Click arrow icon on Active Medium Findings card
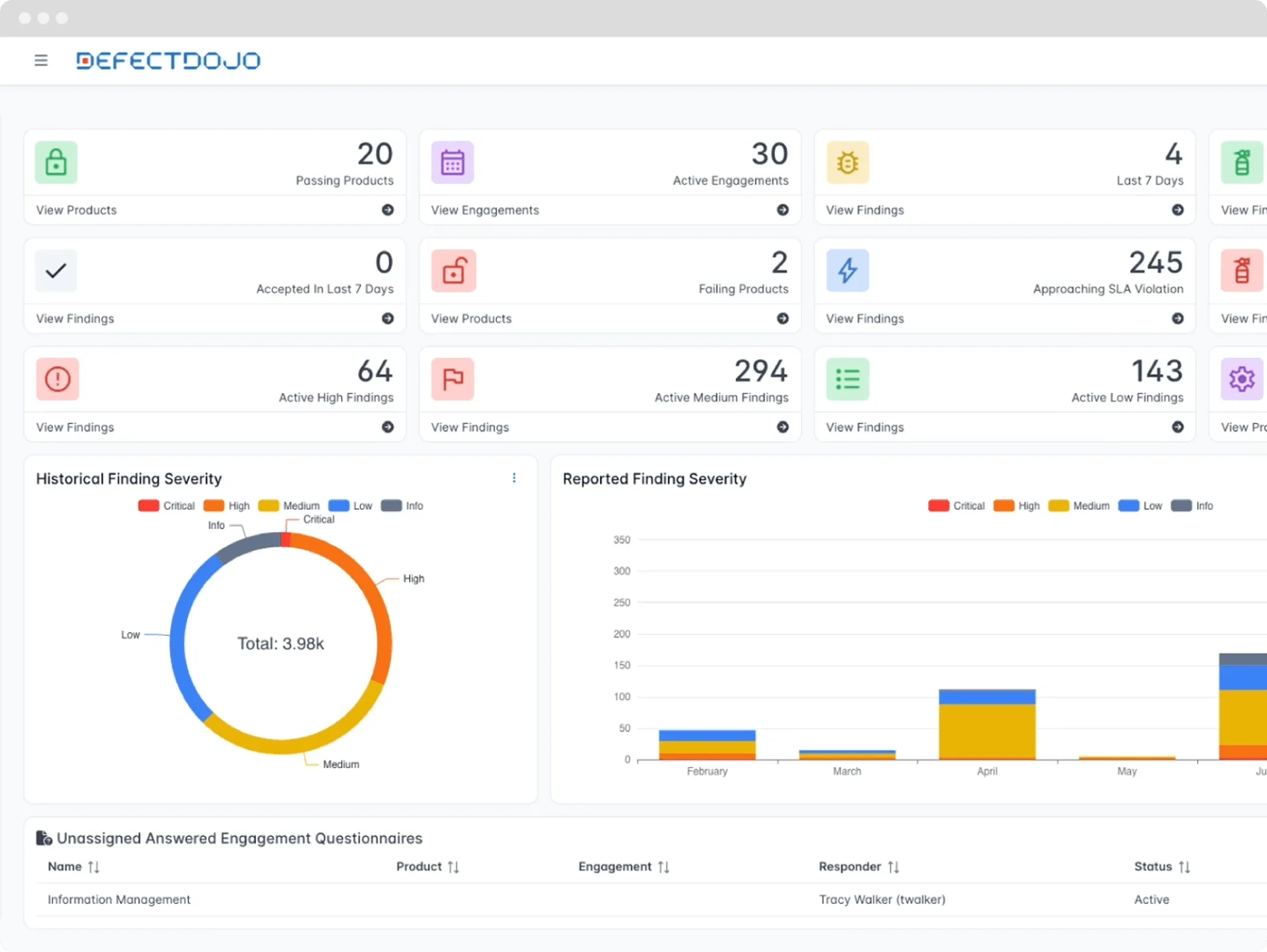This screenshot has width=1267, height=952. [782, 427]
